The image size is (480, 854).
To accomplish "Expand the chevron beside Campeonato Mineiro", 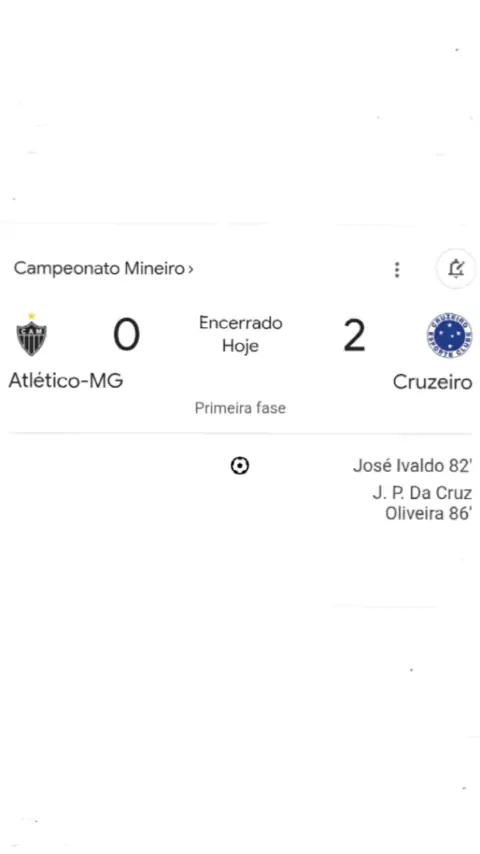I will point(191,269).
